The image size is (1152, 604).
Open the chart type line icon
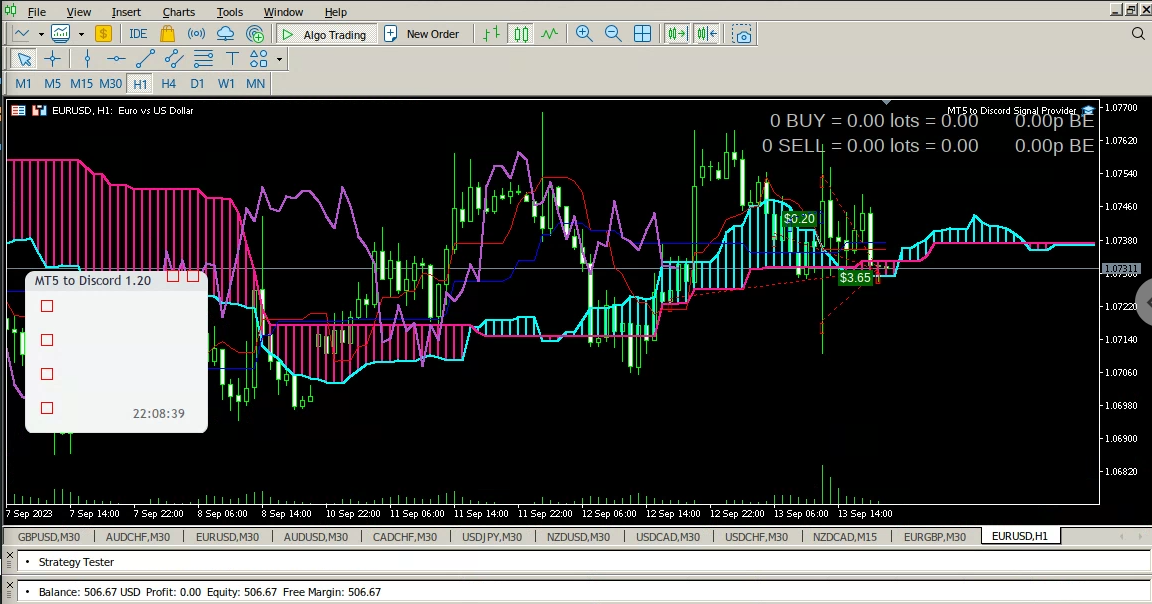tap(22, 34)
